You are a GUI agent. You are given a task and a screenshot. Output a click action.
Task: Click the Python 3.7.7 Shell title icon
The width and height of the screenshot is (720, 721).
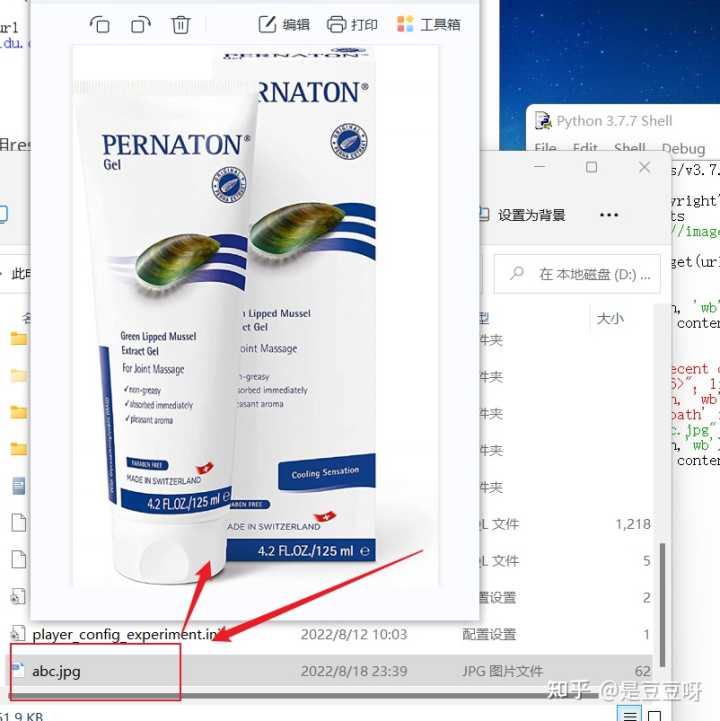pos(543,121)
